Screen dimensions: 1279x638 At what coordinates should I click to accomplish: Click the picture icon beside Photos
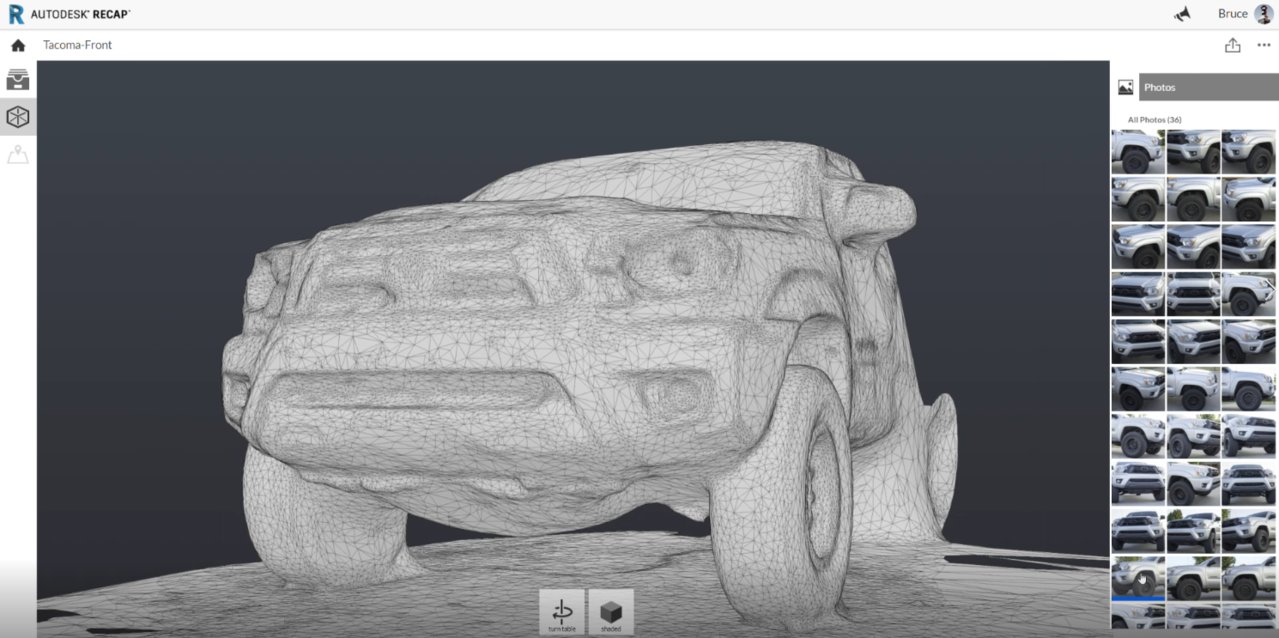1125,87
